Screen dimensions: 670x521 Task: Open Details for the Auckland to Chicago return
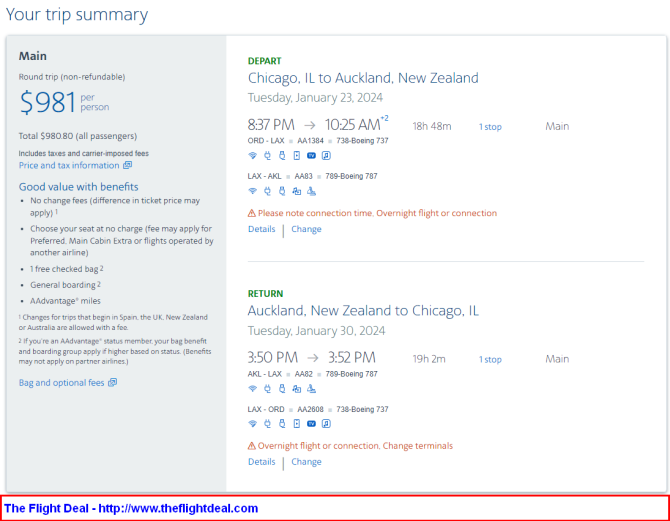pos(262,462)
